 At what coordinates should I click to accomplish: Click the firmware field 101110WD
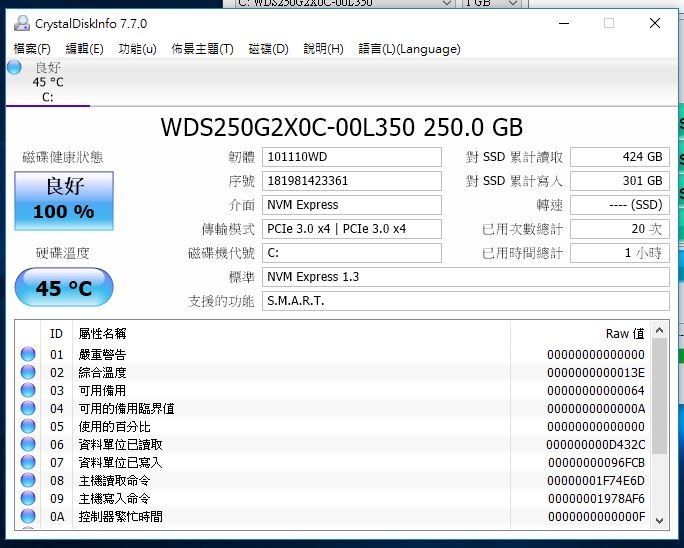(x=352, y=157)
